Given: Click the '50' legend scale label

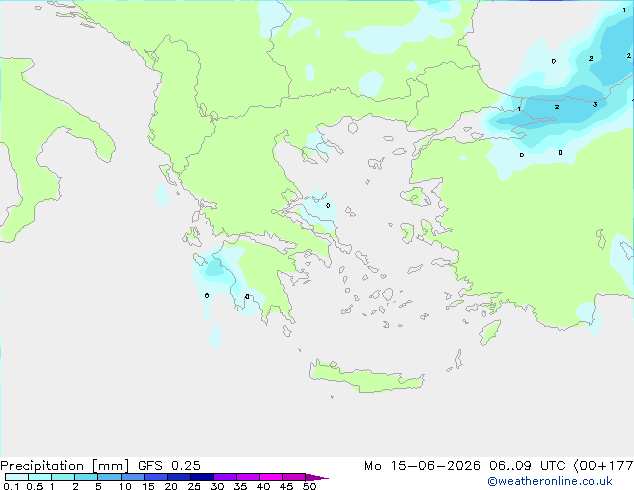Looking at the screenshot, I should tap(309, 486).
